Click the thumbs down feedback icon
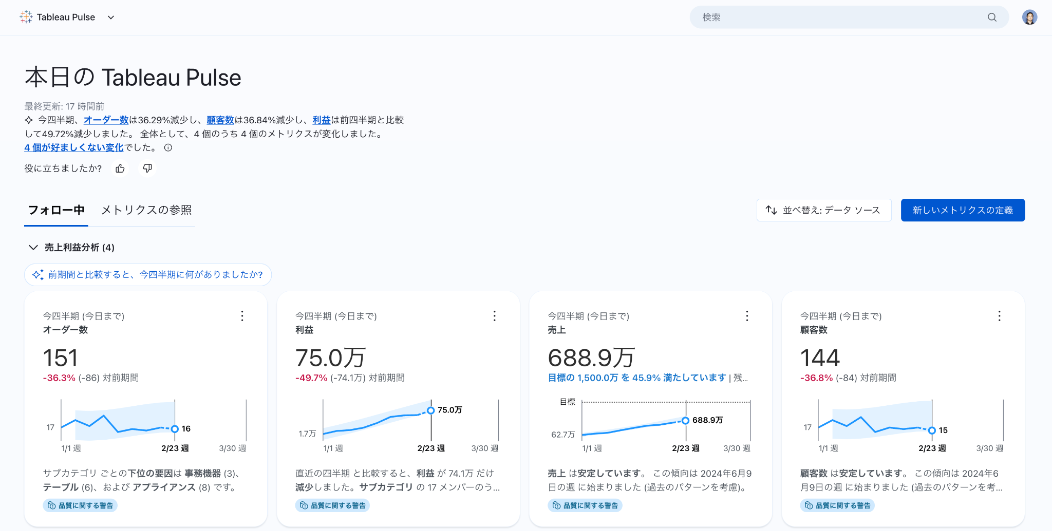 pyautogui.click(x=148, y=168)
